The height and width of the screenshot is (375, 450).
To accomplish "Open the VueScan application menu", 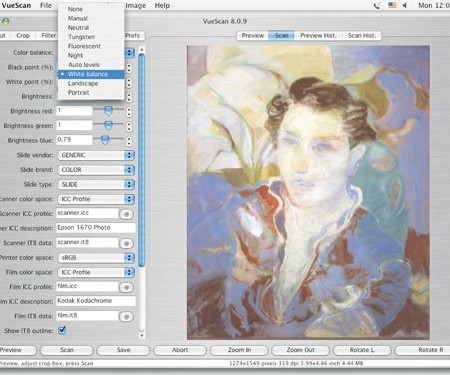I will (x=16, y=5).
